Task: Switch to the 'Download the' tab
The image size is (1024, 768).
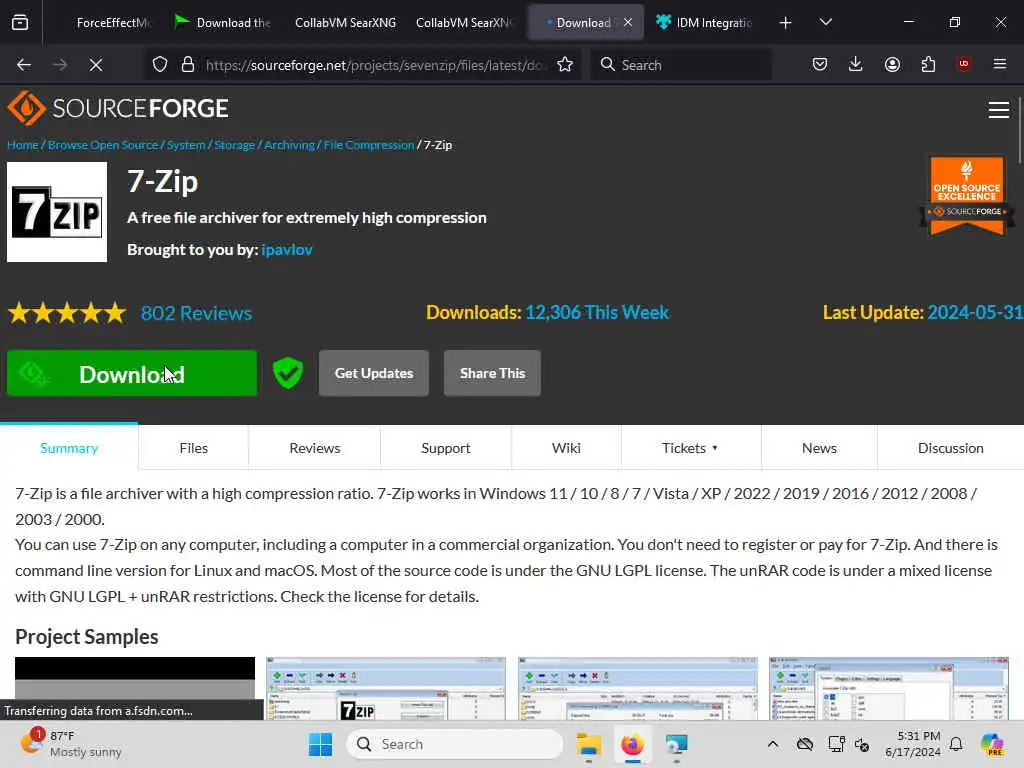Action: pos(223,23)
